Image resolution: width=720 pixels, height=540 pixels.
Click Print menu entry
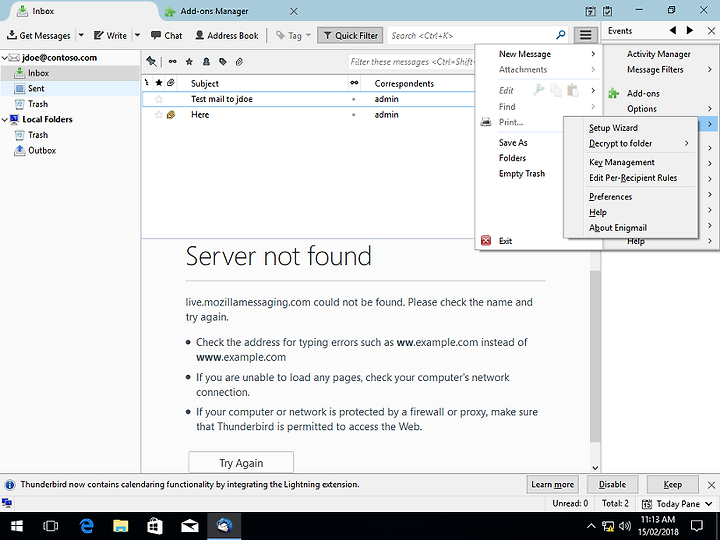521,122
